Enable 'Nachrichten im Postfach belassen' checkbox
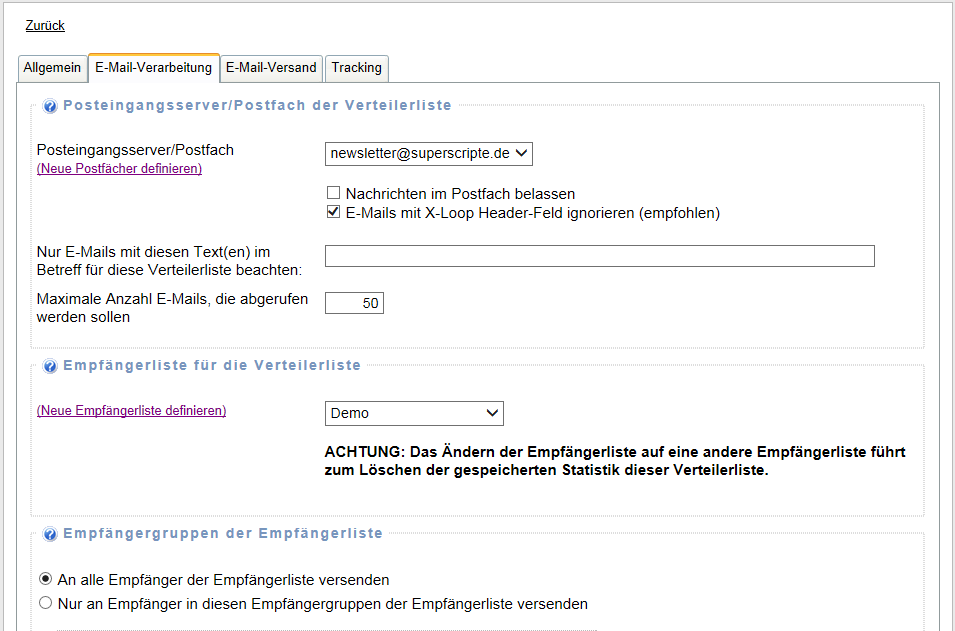 pos(334,193)
